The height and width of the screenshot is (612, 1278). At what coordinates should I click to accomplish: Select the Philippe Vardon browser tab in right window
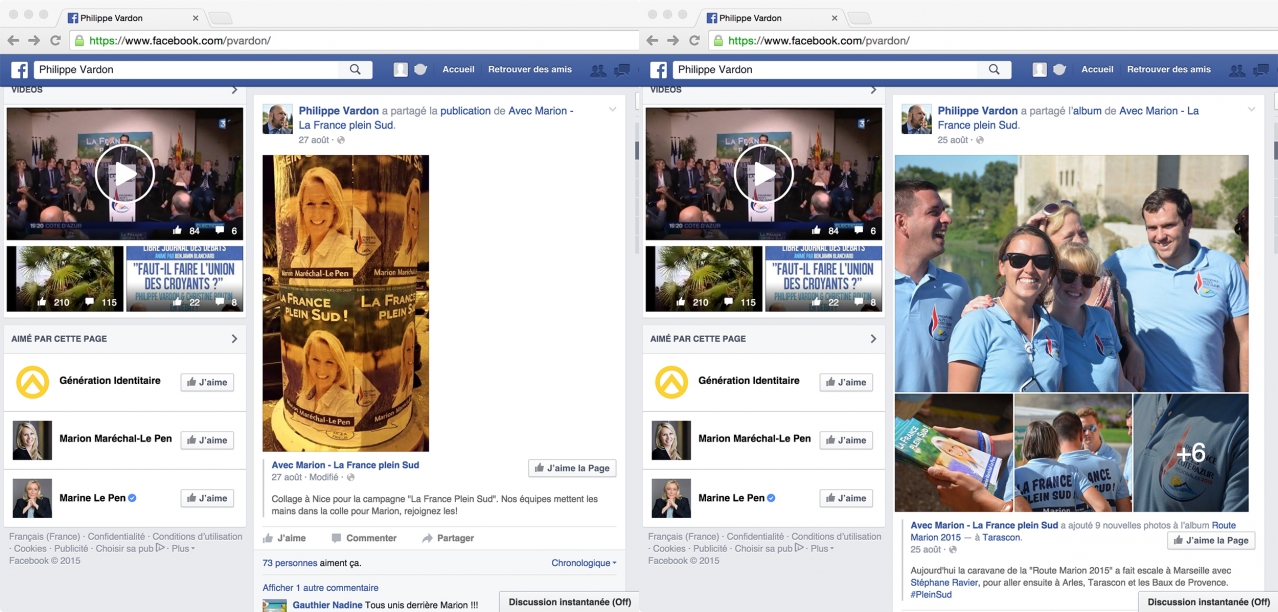[x=771, y=18]
